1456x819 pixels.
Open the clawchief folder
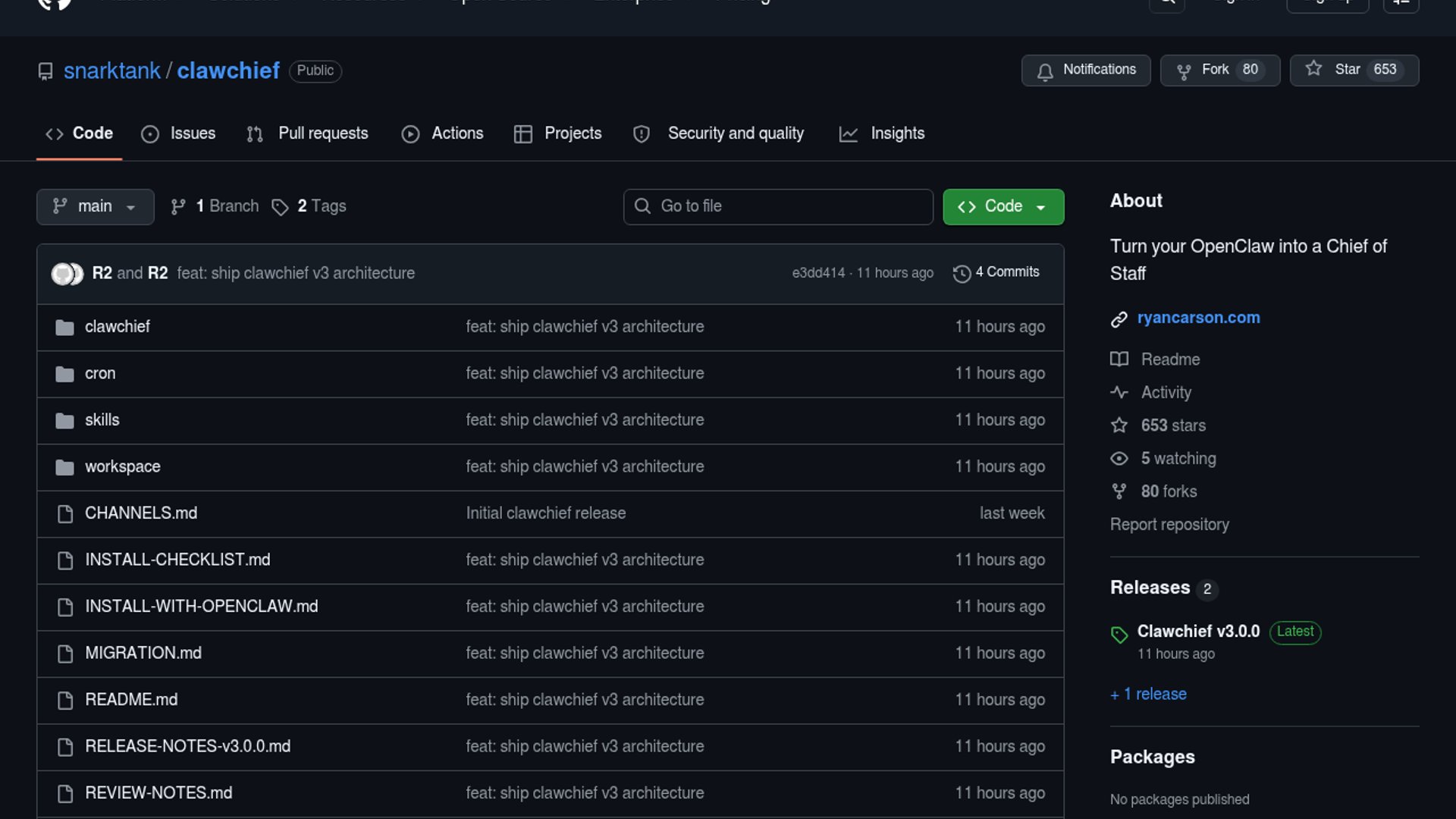click(117, 327)
